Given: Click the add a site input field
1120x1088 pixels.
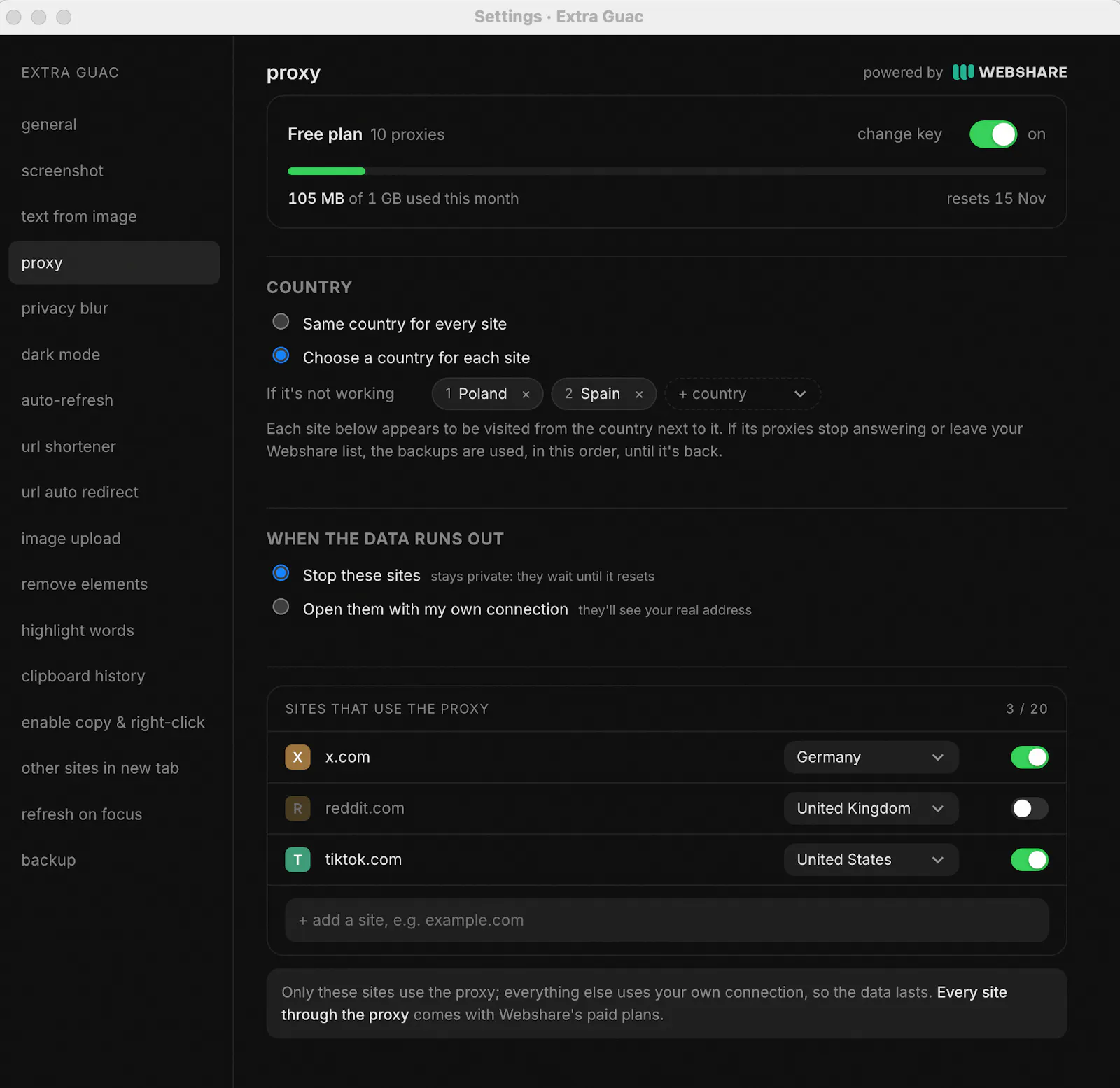Looking at the screenshot, I should (x=666, y=920).
